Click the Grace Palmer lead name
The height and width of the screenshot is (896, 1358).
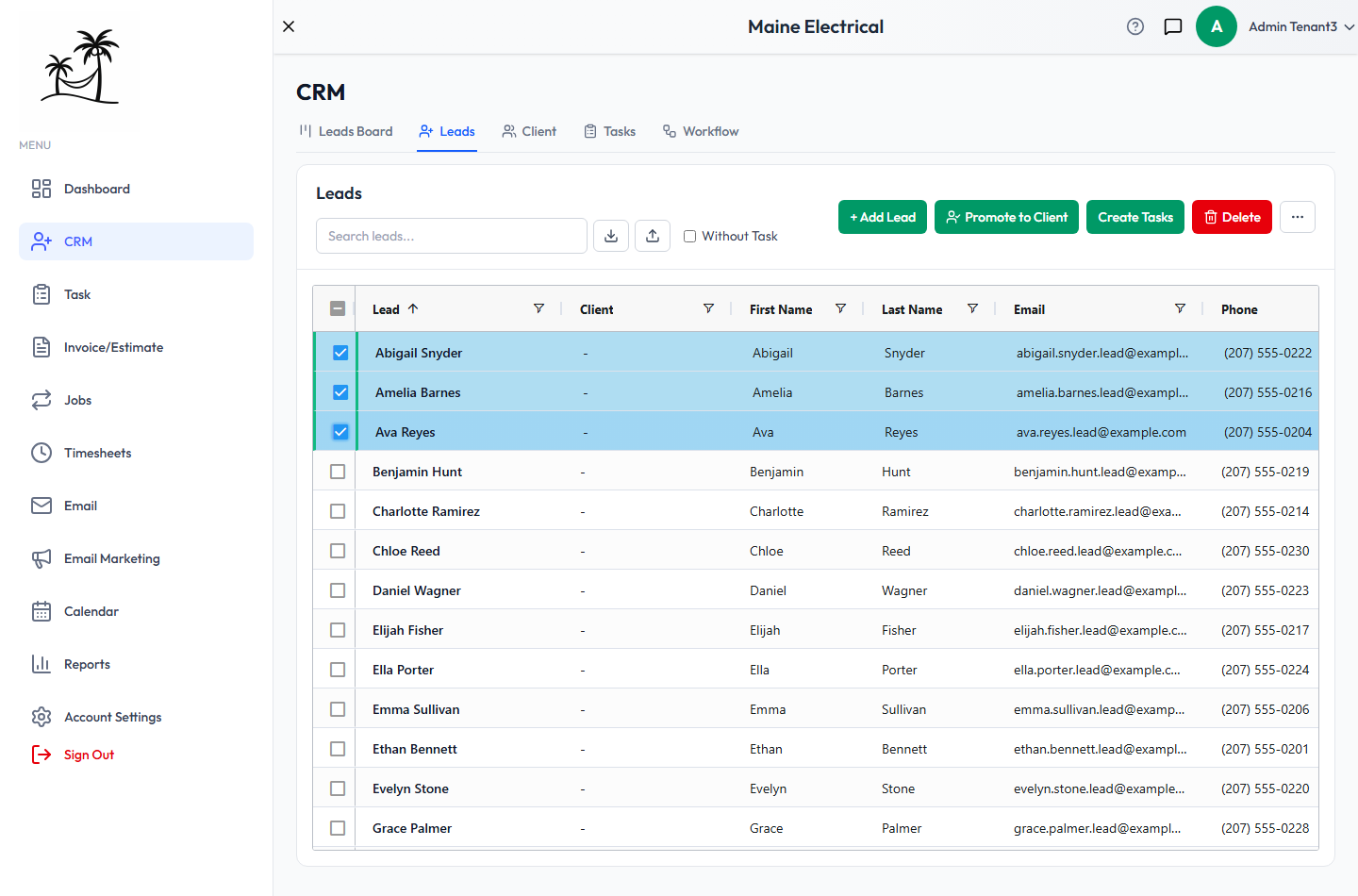(x=412, y=828)
